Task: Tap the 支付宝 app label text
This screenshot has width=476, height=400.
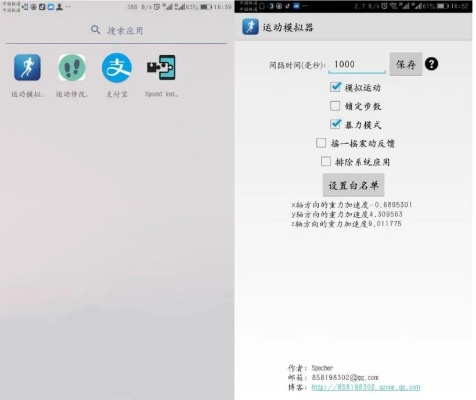Action: tap(116, 94)
